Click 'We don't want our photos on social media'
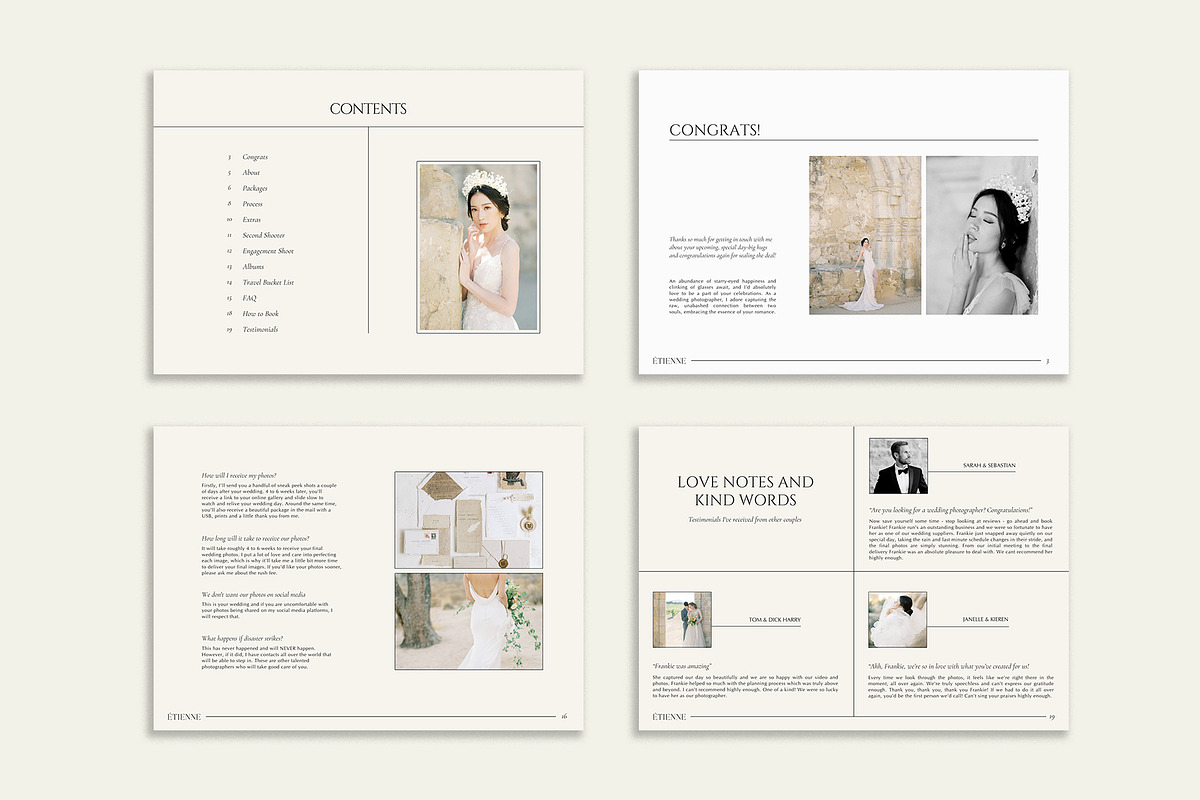 pos(254,594)
